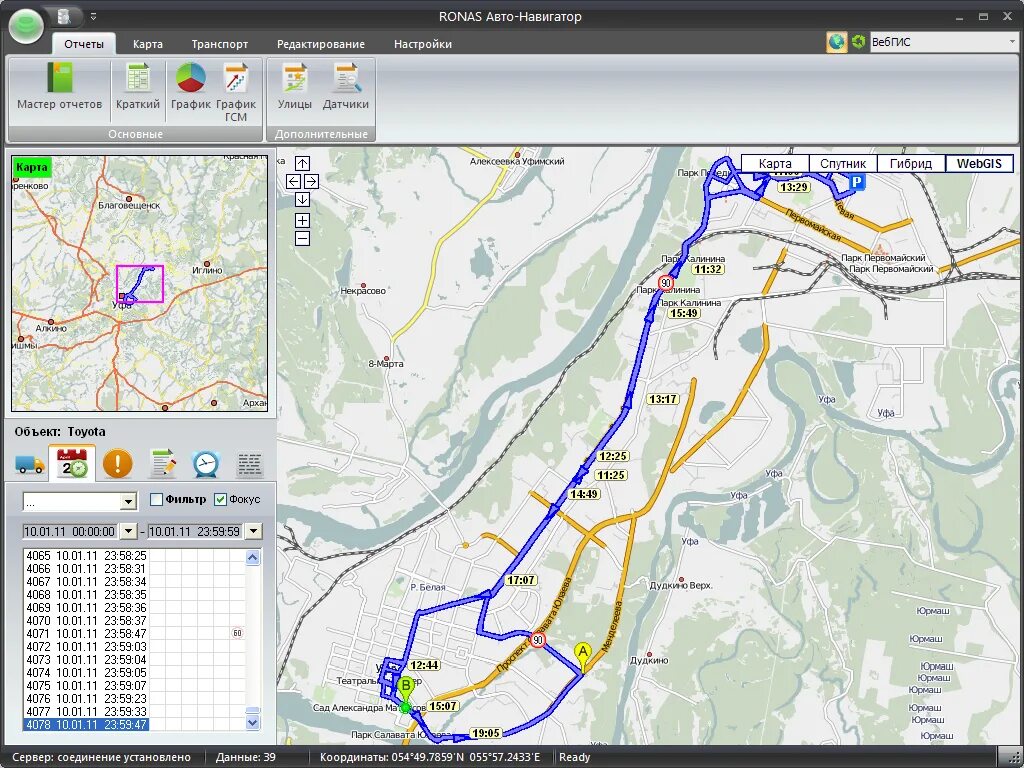
Task: Open the quick access toolbar dropdown arrow
Action: tap(93, 16)
